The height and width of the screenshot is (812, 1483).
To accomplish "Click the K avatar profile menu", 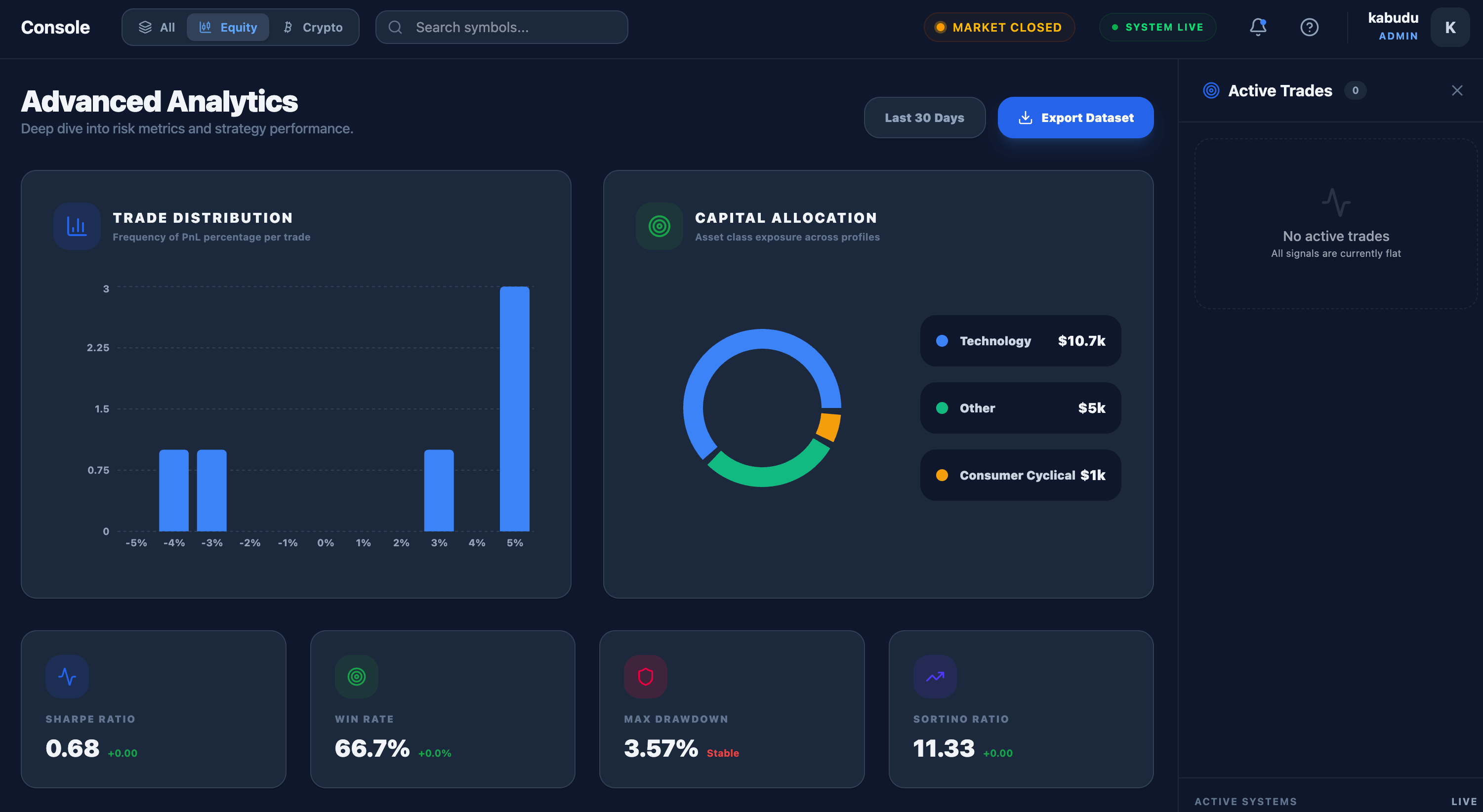I will click(1449, 27).
